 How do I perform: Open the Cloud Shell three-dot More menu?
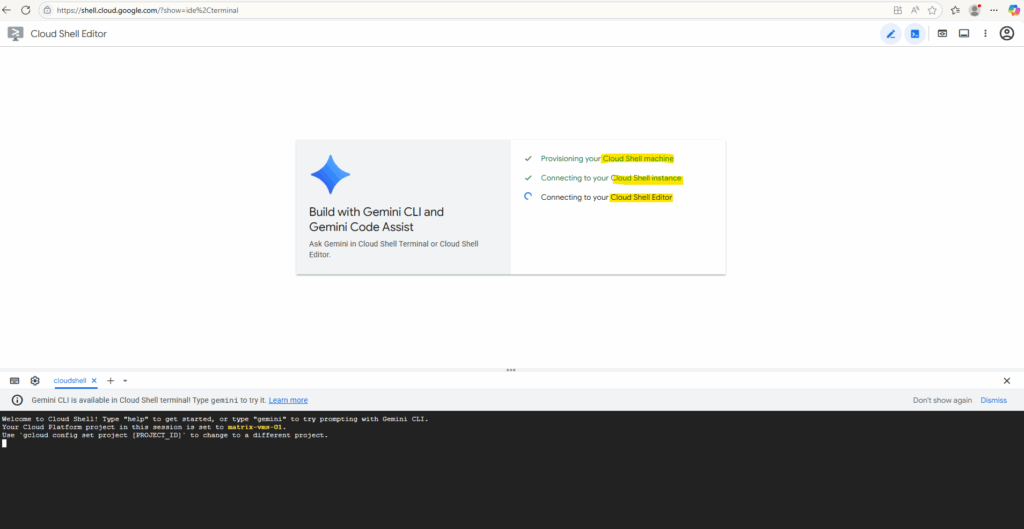pyautogui.click(x=985, y=34)
